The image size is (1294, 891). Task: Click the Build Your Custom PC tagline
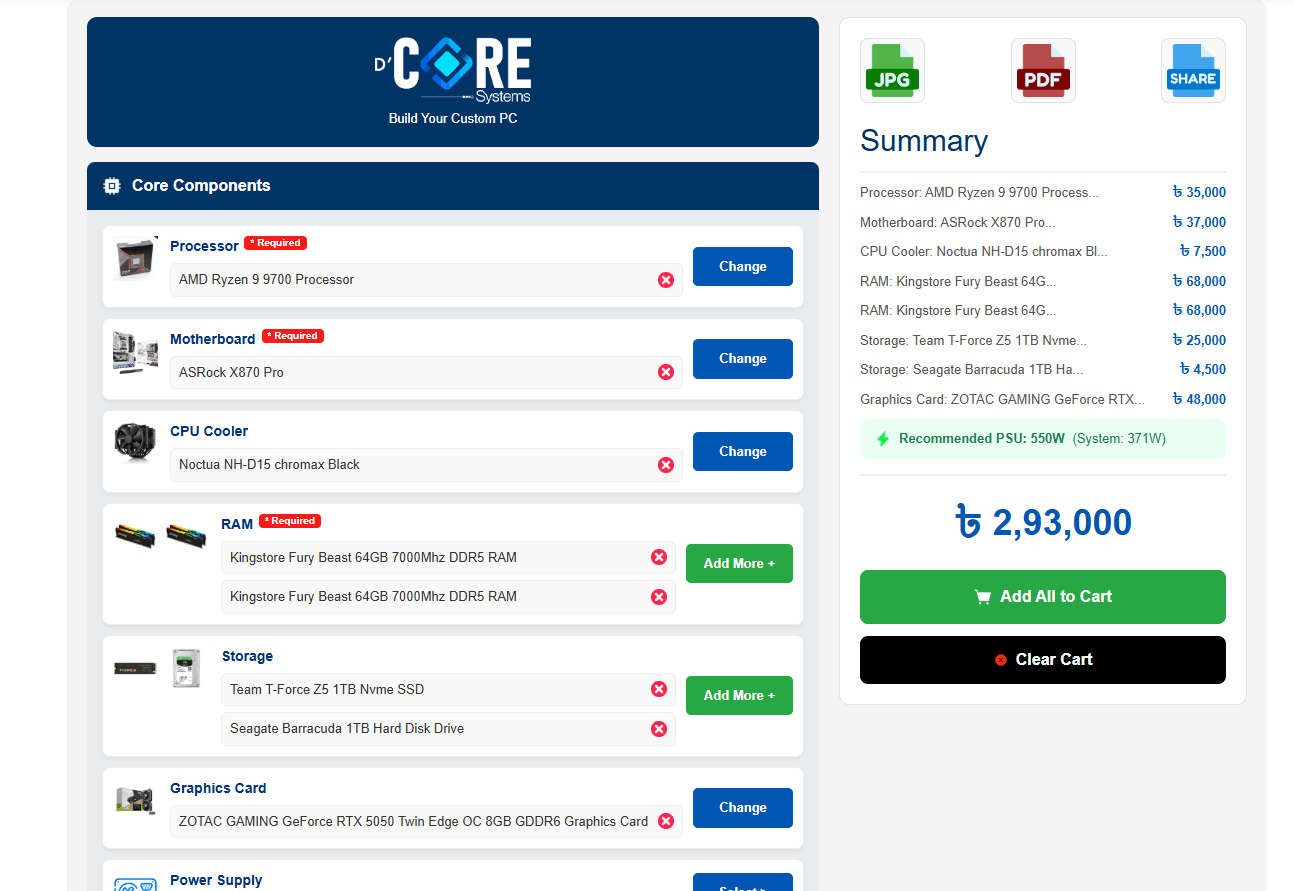(x=453, y=119)
